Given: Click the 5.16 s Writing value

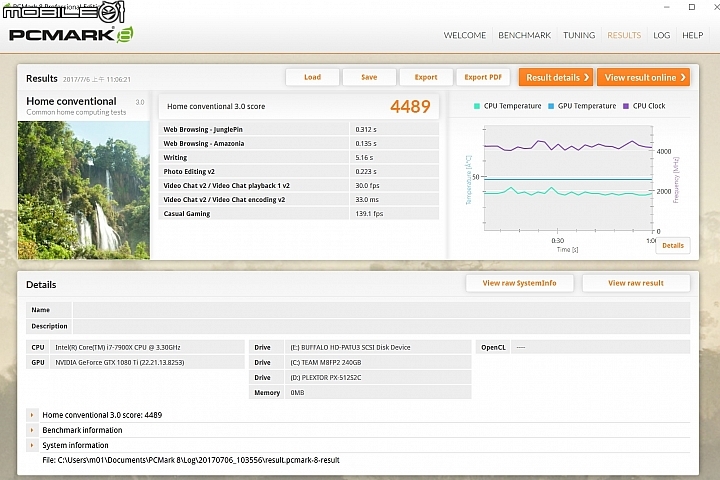Looking at the screenshot, I should coord(364,158).
